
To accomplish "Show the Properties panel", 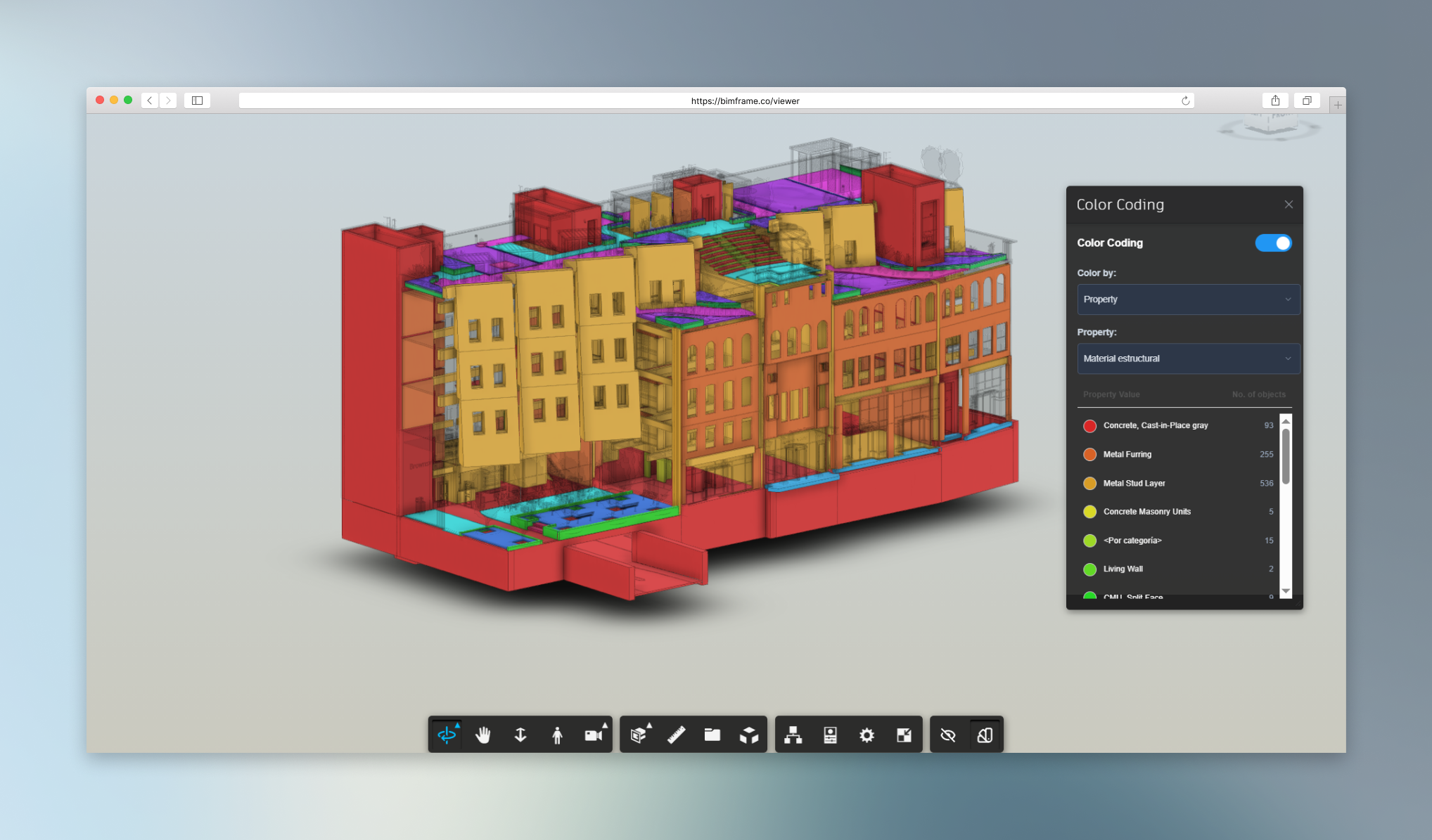I will [x=831, y=735].
